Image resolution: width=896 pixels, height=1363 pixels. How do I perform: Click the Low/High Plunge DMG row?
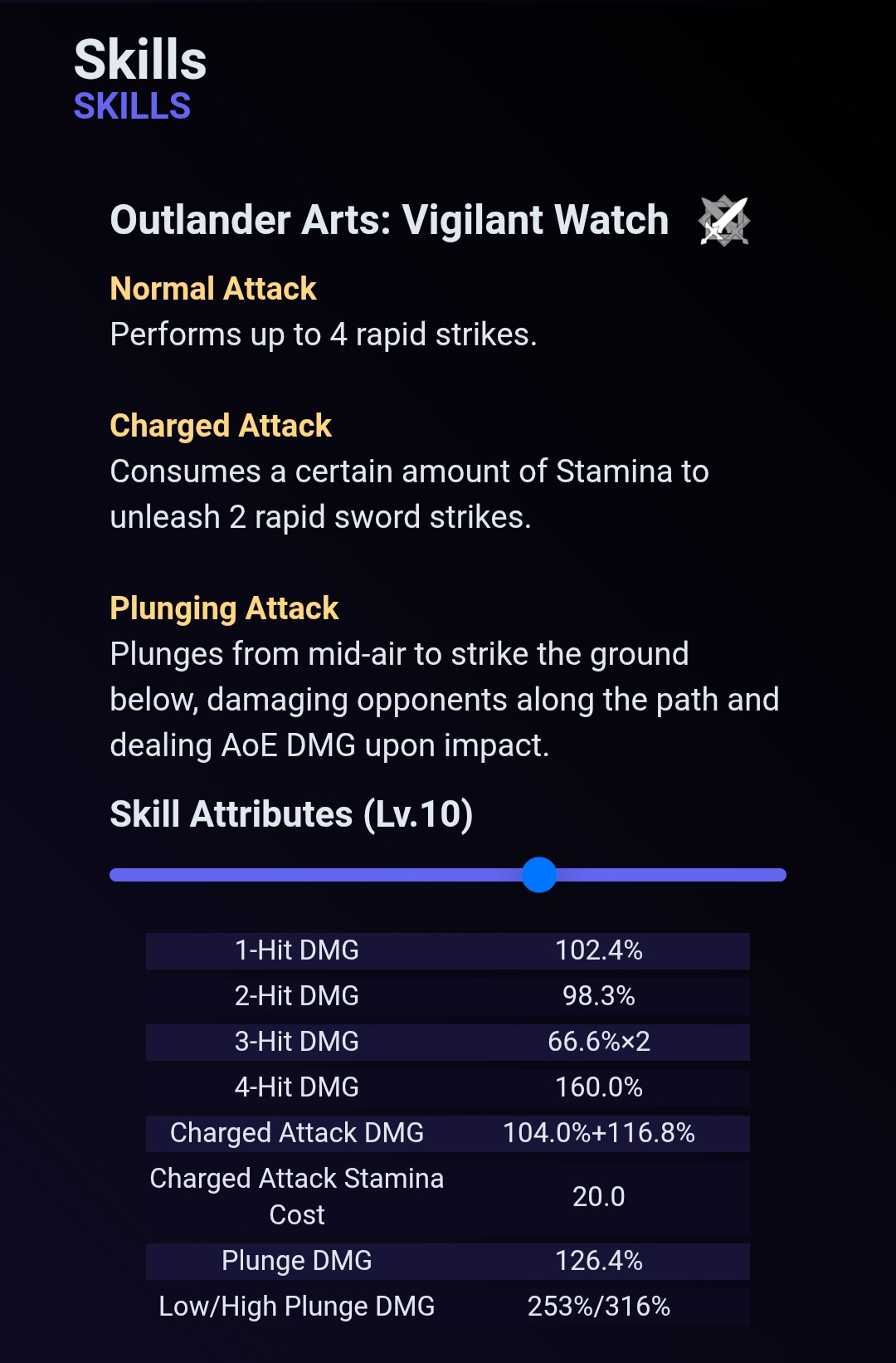click(448, 1307)
